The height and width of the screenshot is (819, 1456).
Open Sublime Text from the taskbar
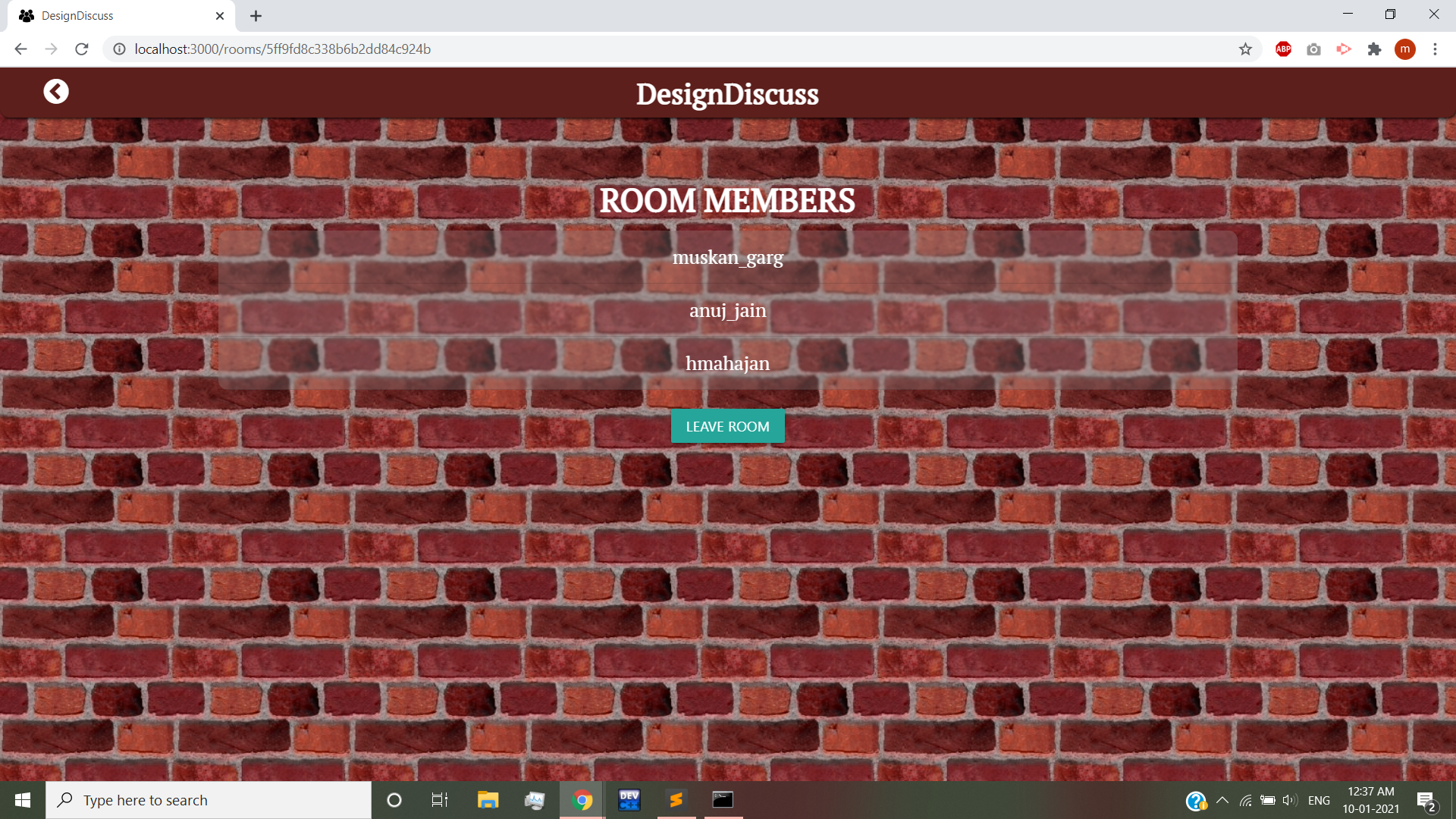point(676,800)
